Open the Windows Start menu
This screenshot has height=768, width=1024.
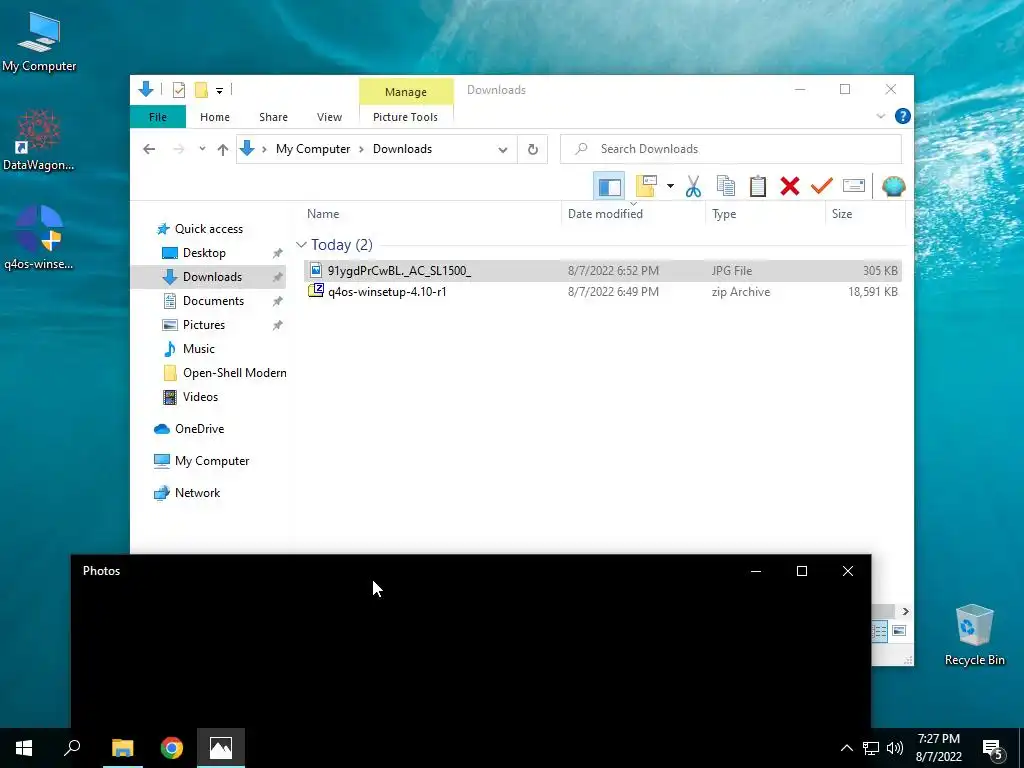pyautogui.click(x=24, y=748)
